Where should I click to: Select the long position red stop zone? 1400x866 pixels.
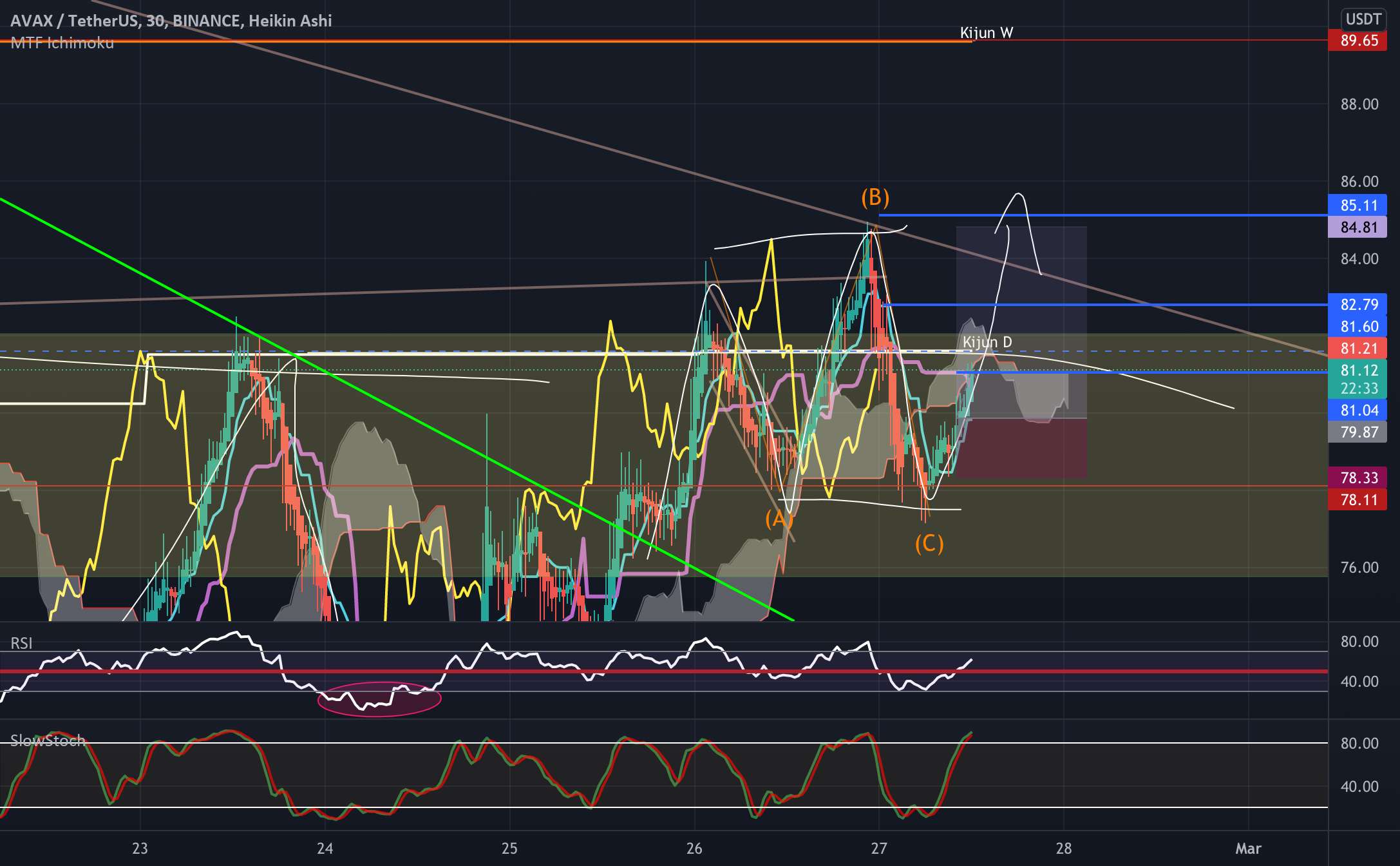click(x=1021, y=448)
